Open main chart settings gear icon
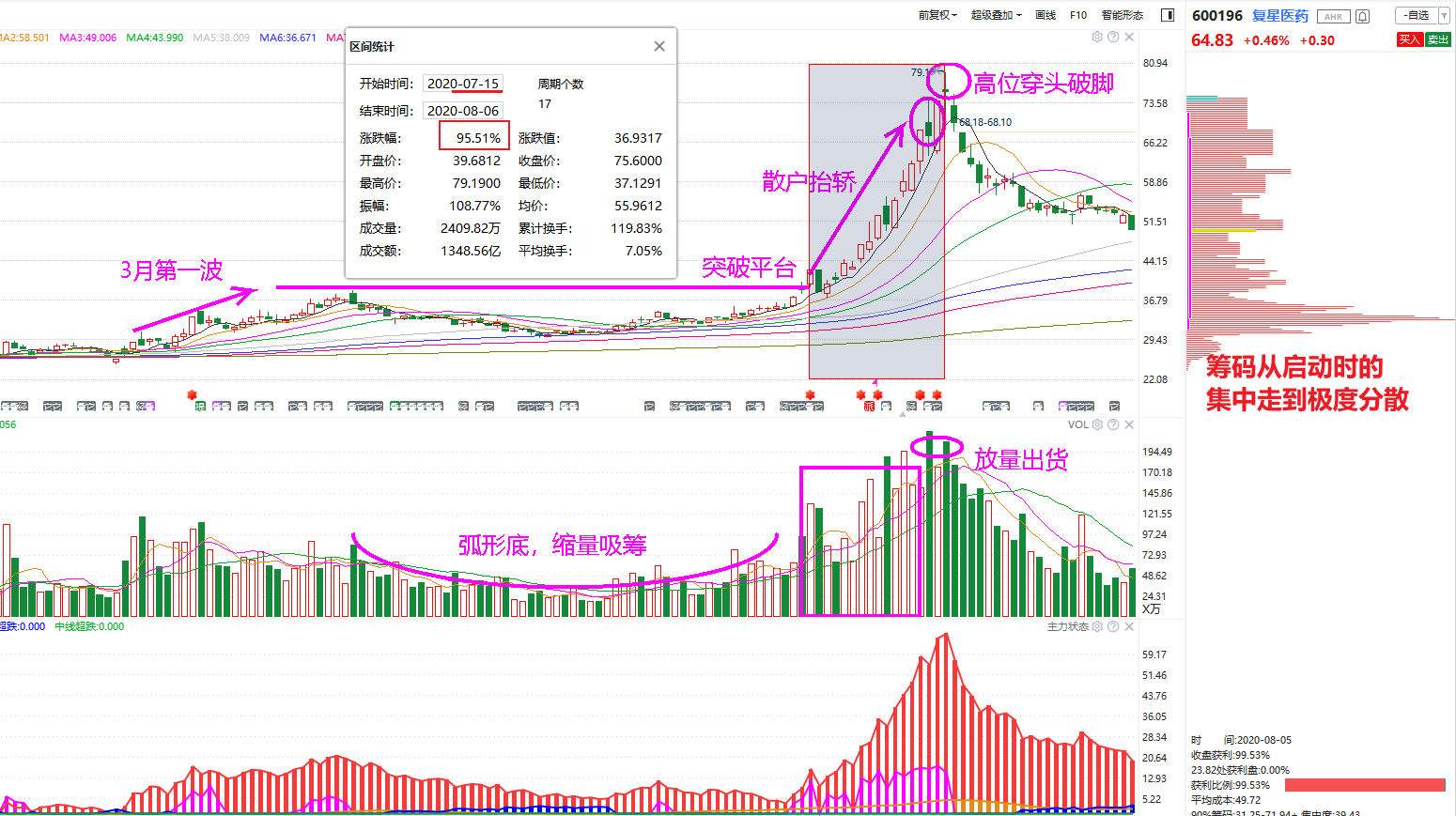 [1096, 38]
